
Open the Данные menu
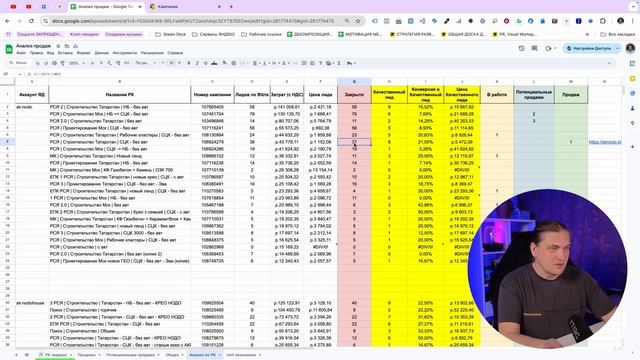[x=102, y=53]
